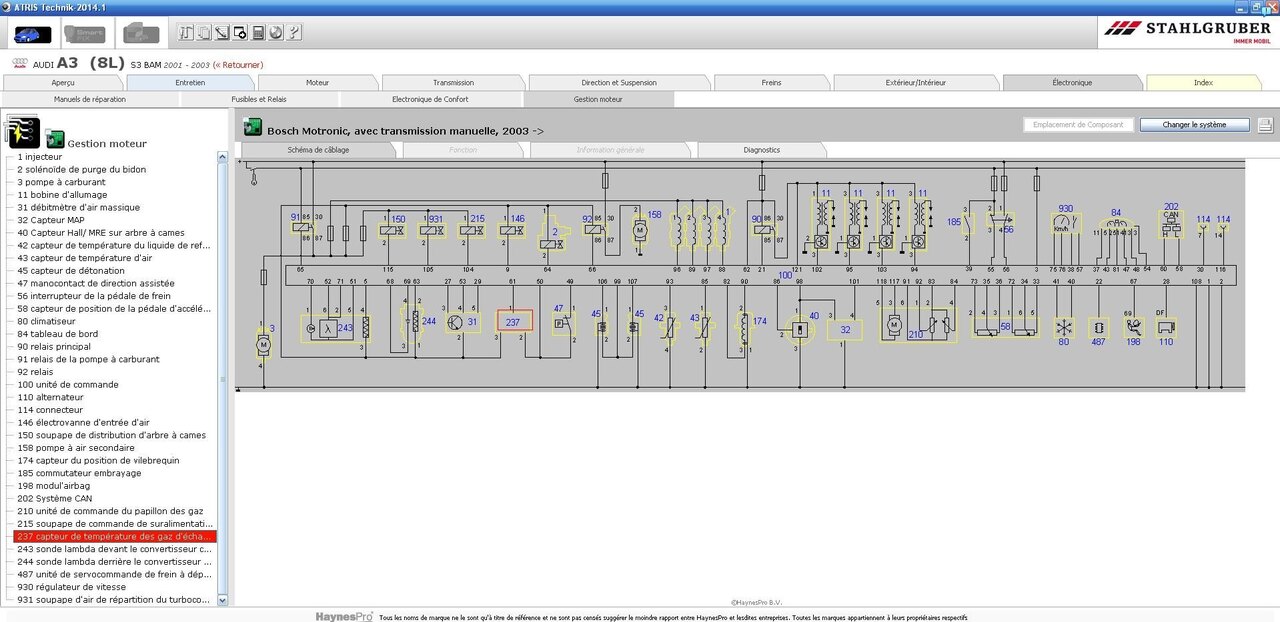The height and width of the screenshot is (622, 1280).
Task: Click the question mark help icon
Action: (x=294, y=33)
